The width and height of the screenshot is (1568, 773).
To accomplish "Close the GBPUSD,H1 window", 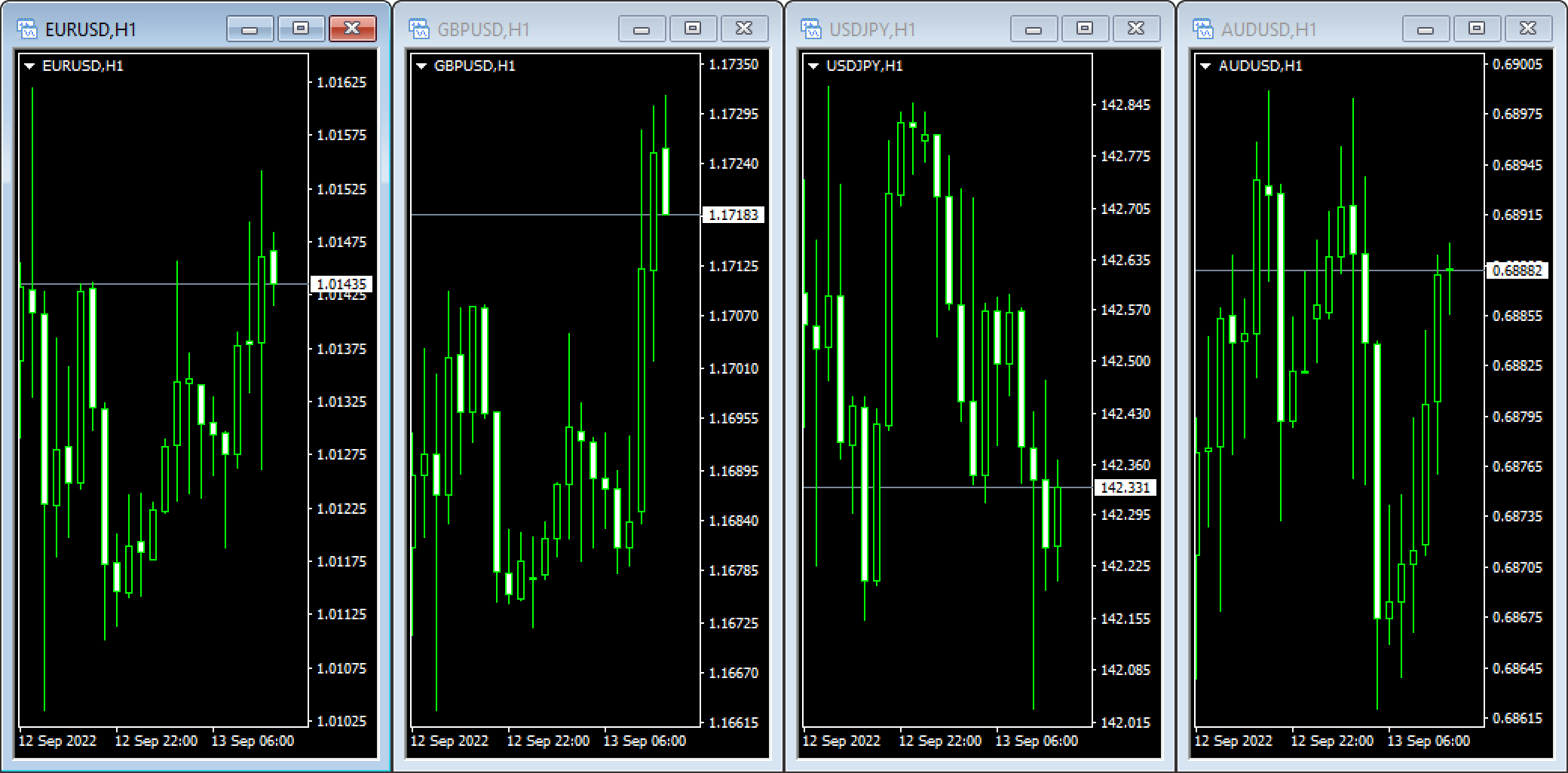I will click(744, 29).
